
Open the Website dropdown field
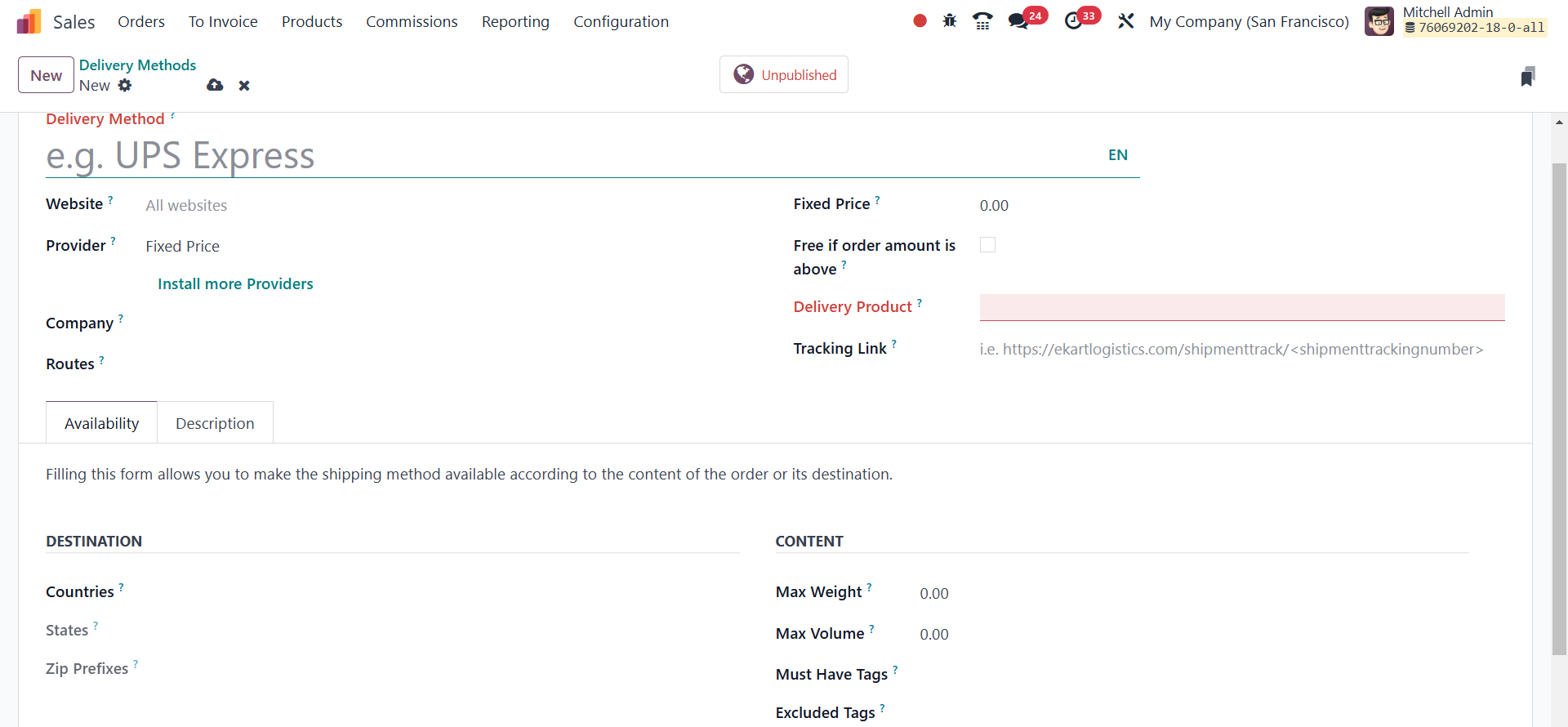408,205
